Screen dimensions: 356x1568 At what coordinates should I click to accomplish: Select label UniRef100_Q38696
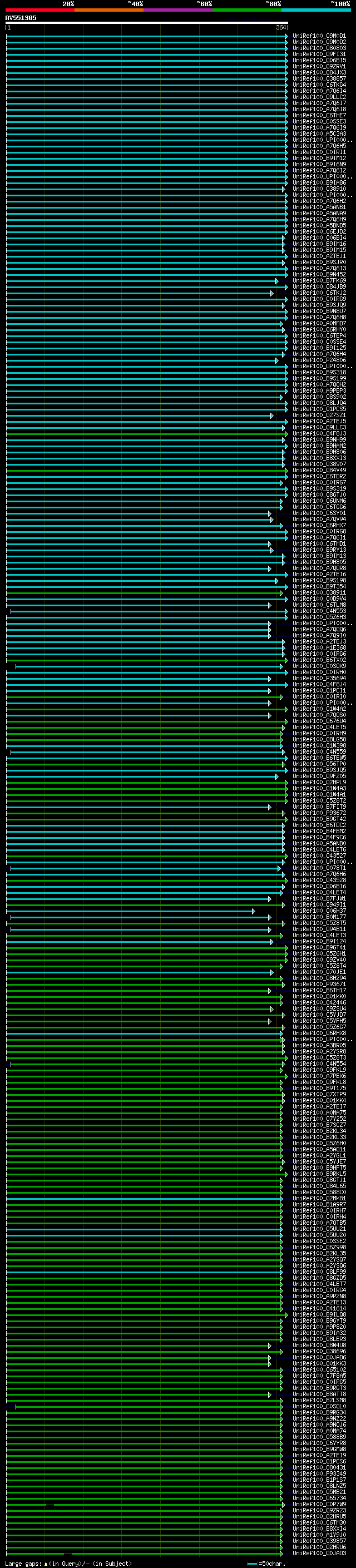point(319,1351)
